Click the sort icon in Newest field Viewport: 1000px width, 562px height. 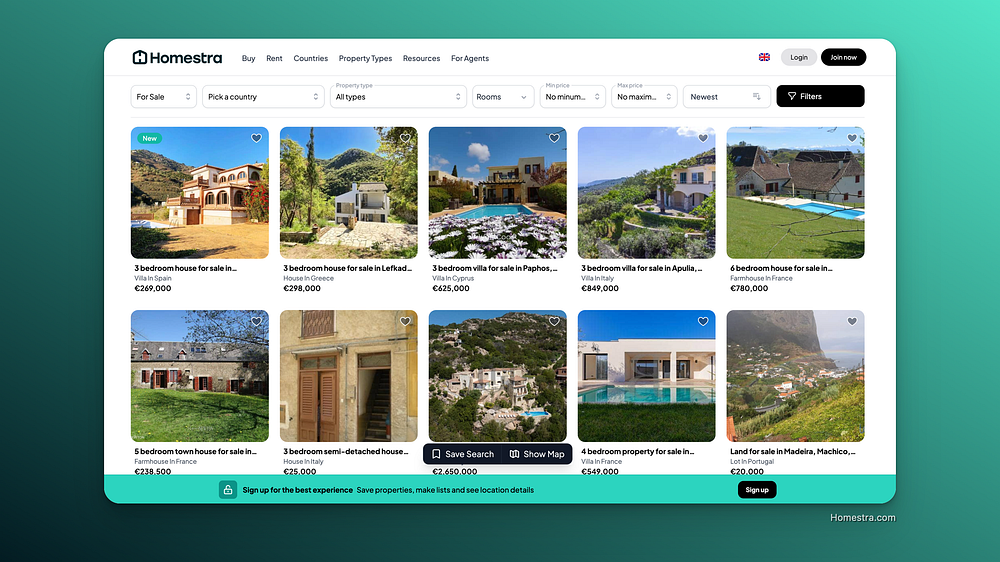(756, 96)
